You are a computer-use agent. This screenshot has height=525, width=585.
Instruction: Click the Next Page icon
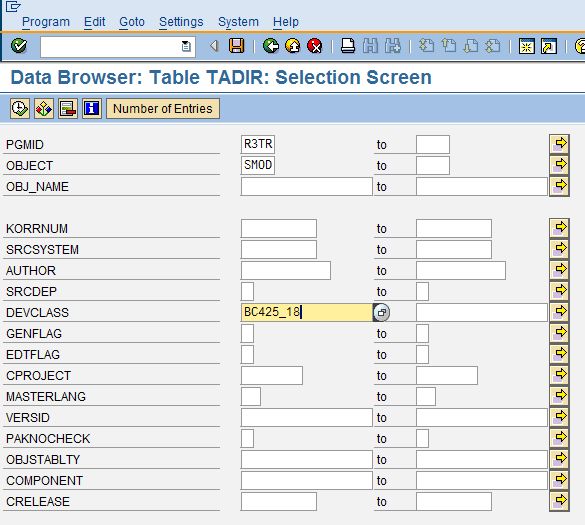click(x=471, y=46)
